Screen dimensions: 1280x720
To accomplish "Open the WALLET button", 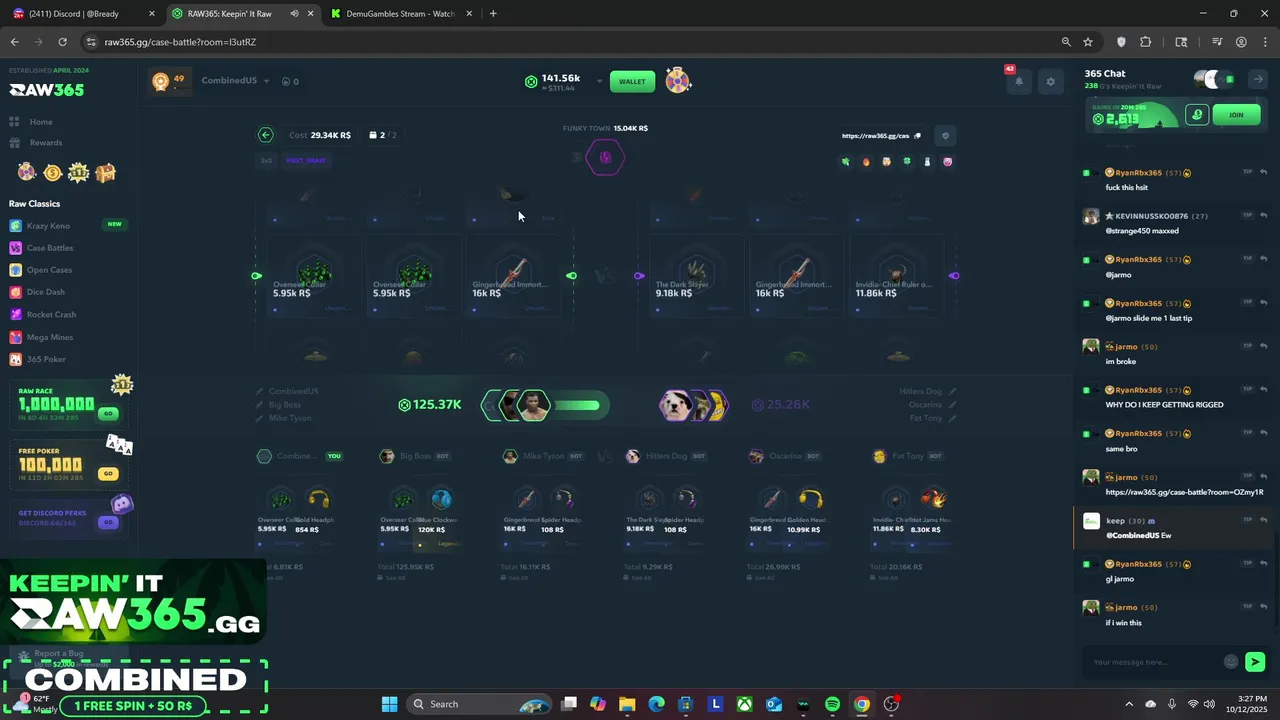I will (632, 81).
